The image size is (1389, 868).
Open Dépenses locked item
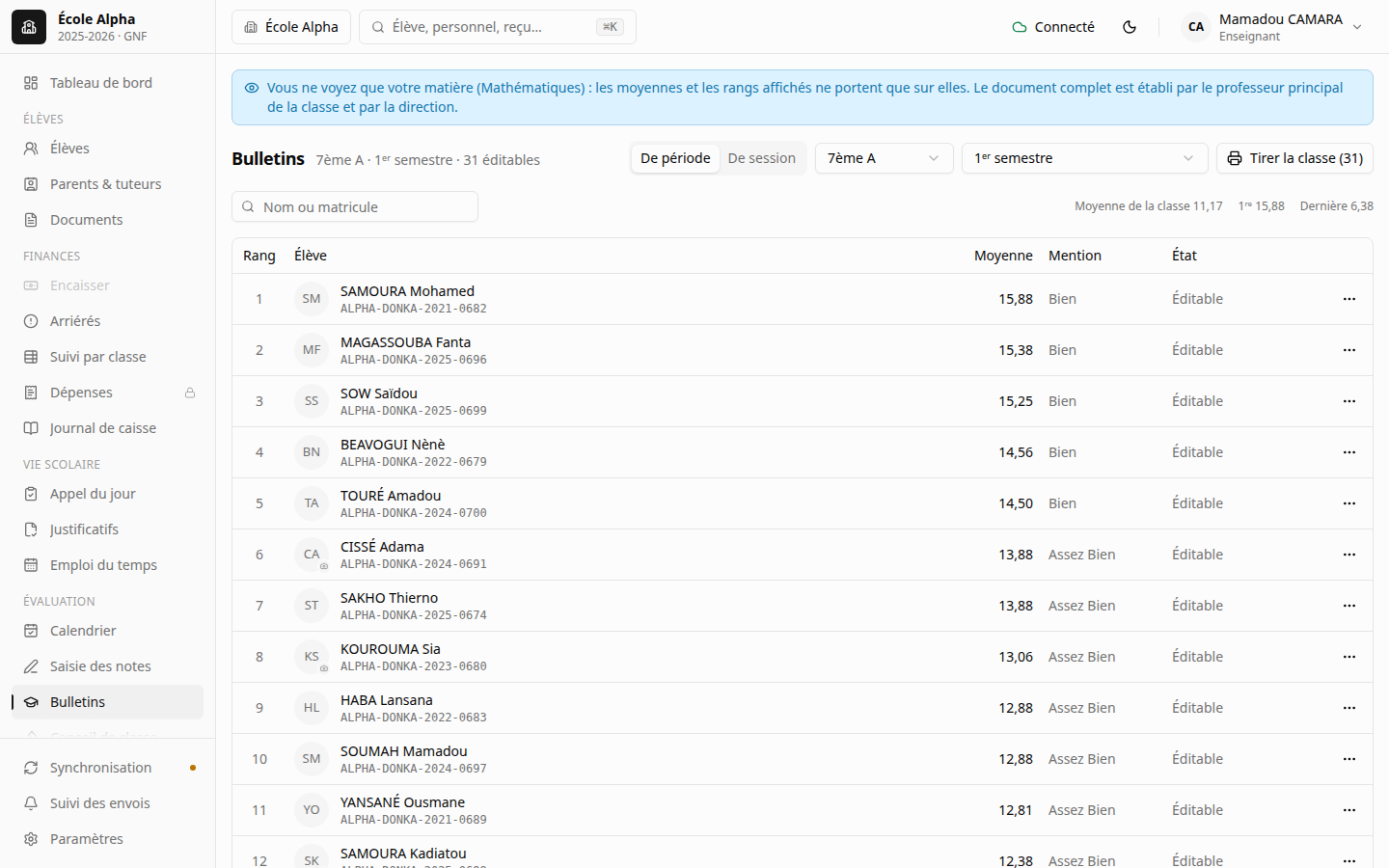(x=107, y=393)
